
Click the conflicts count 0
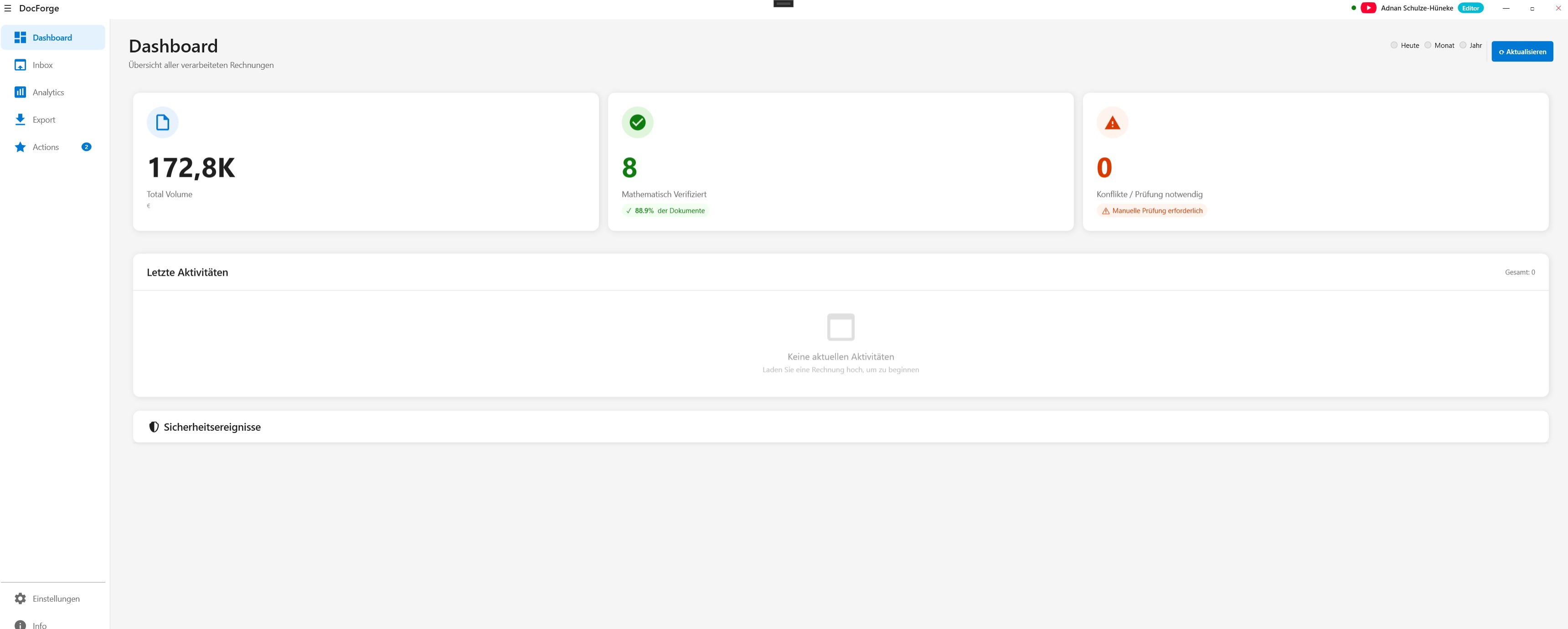pyautogui.click(x=1104, y=167)
